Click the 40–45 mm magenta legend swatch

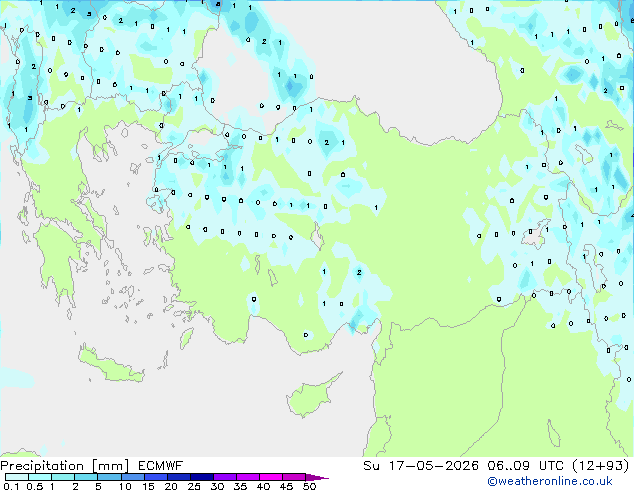(x=271, y=477)
